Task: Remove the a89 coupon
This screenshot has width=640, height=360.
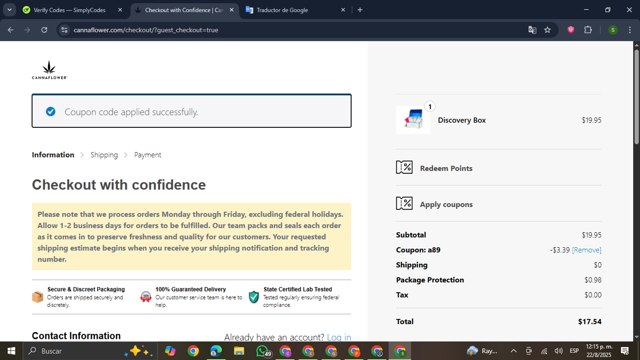Action: [x=587, y=250]
